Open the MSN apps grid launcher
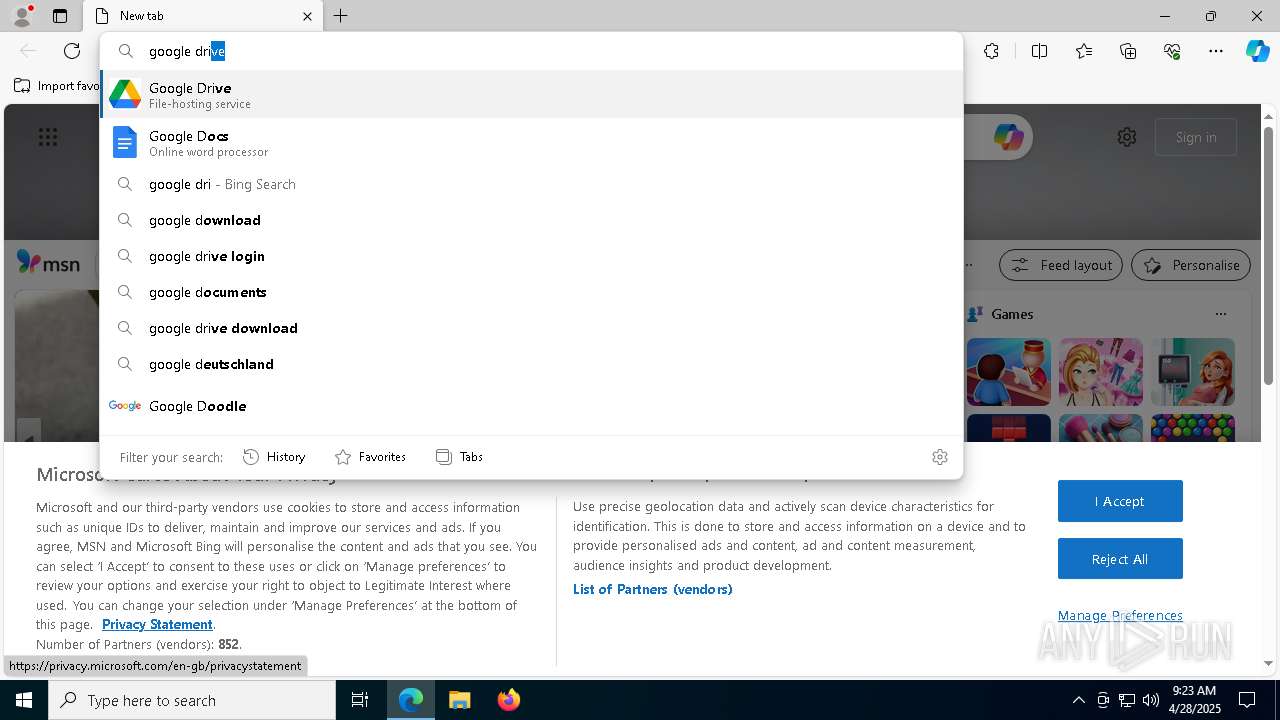 [x=48, y=137]
